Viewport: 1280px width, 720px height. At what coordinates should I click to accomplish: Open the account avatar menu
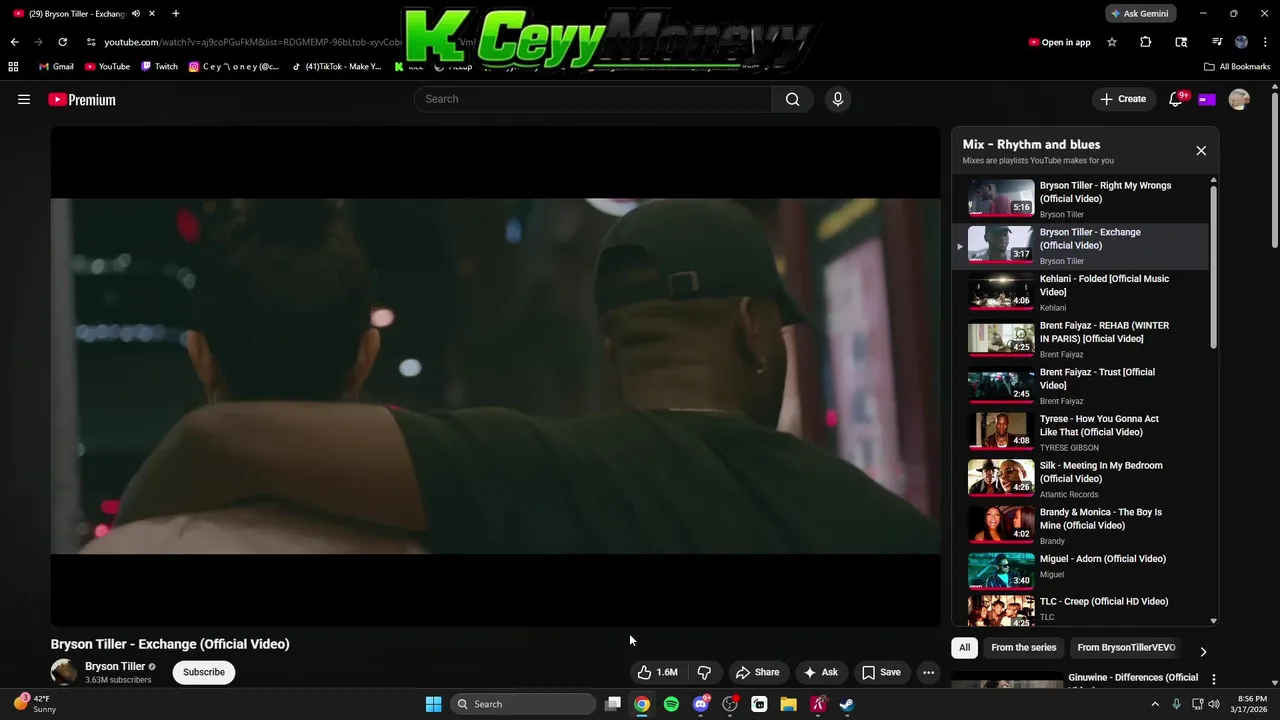[1239, 99]
